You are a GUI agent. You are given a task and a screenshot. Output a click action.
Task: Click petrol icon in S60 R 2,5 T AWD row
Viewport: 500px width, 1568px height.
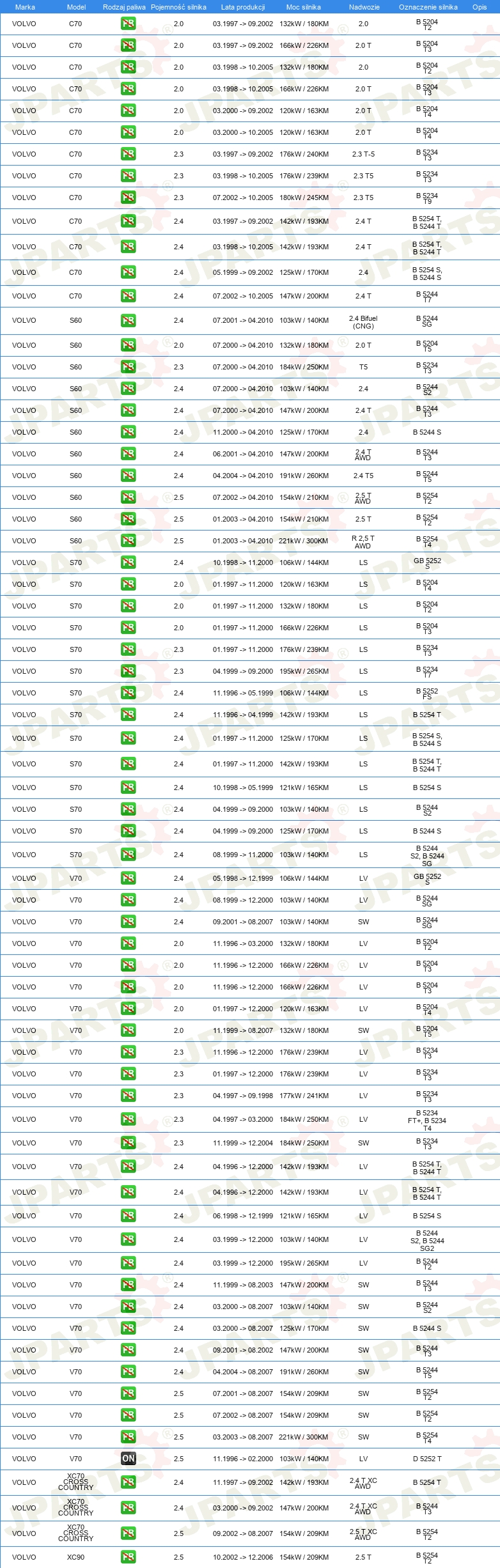tap(129, 541)
